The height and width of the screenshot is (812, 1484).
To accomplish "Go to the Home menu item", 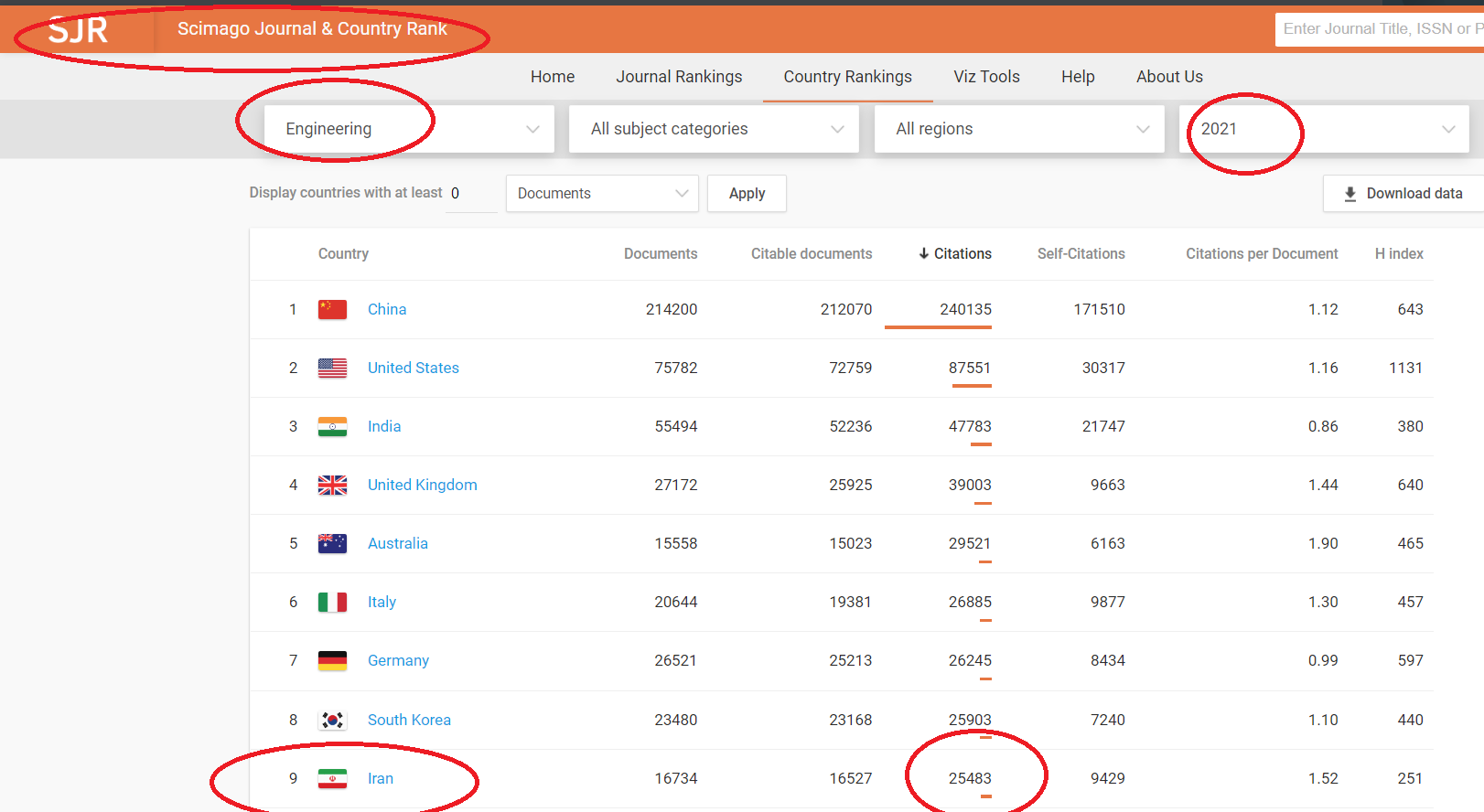I will coord(553,77).
